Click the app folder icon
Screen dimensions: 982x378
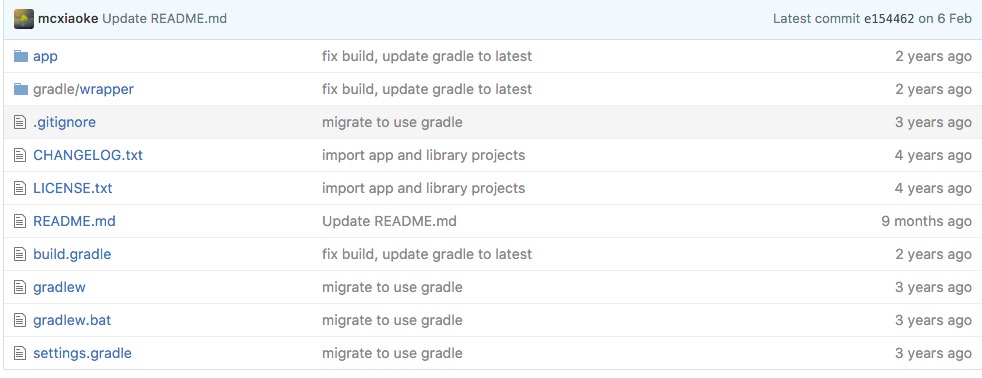(x=21, y=56)
